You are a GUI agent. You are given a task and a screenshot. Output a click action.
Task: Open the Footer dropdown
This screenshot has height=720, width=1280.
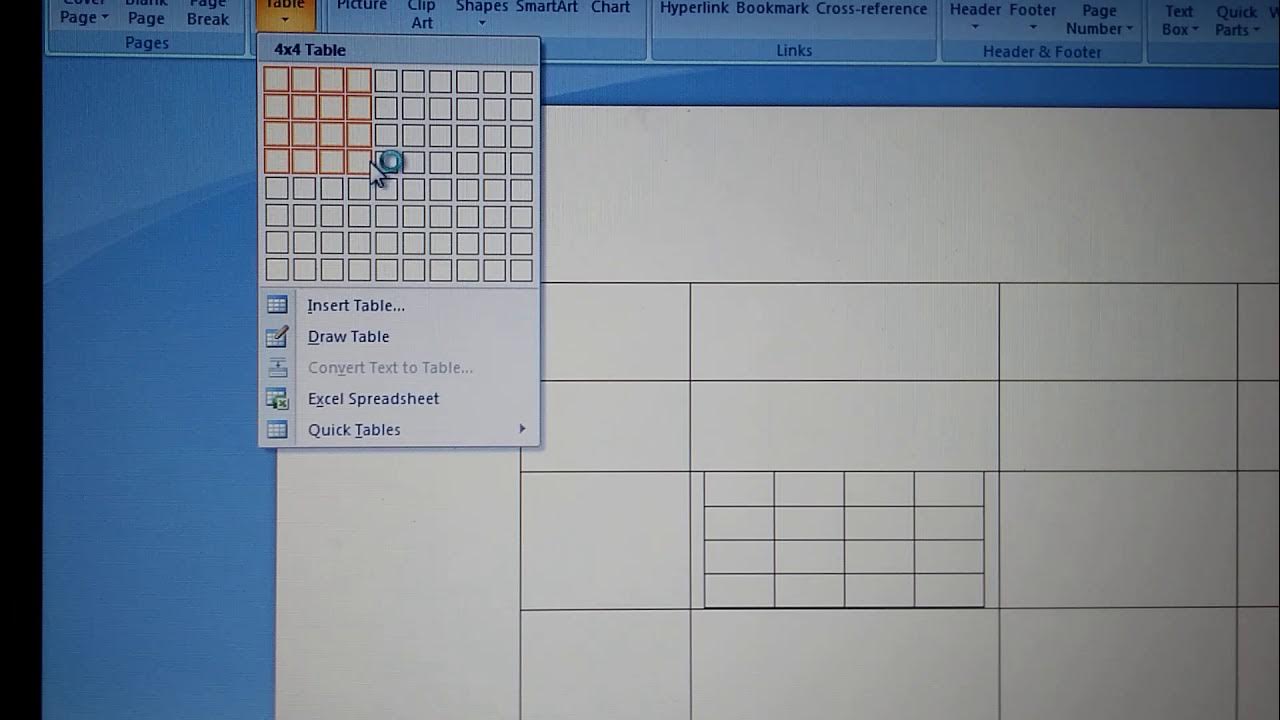coord(1033,15)
